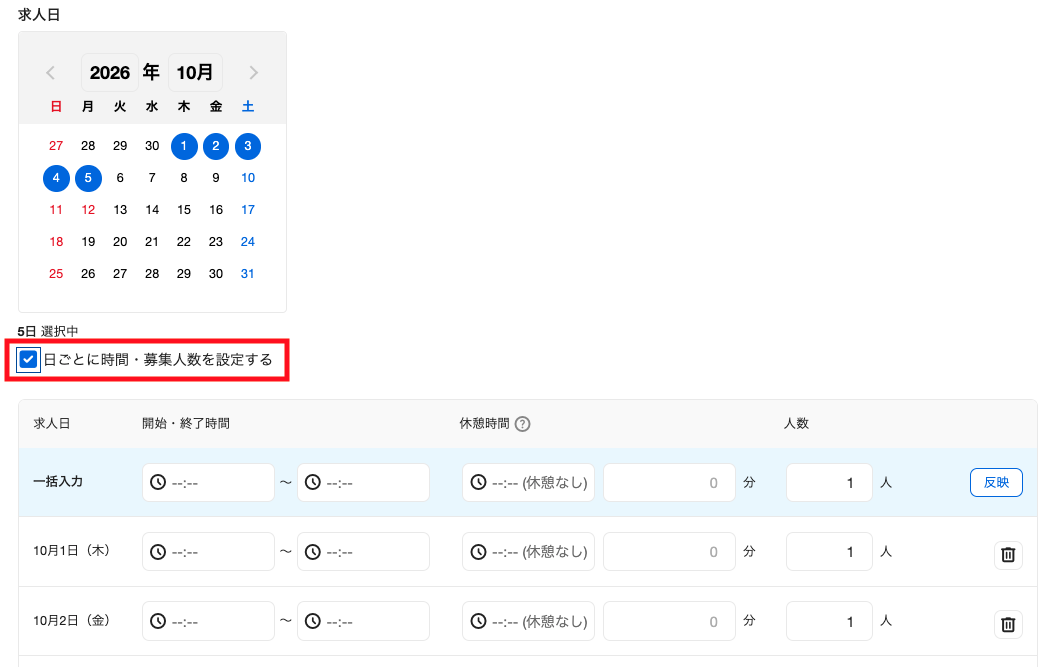Deselect October 3 in the calendar
The image size is (1055, 667).
(x=248, y=146)
